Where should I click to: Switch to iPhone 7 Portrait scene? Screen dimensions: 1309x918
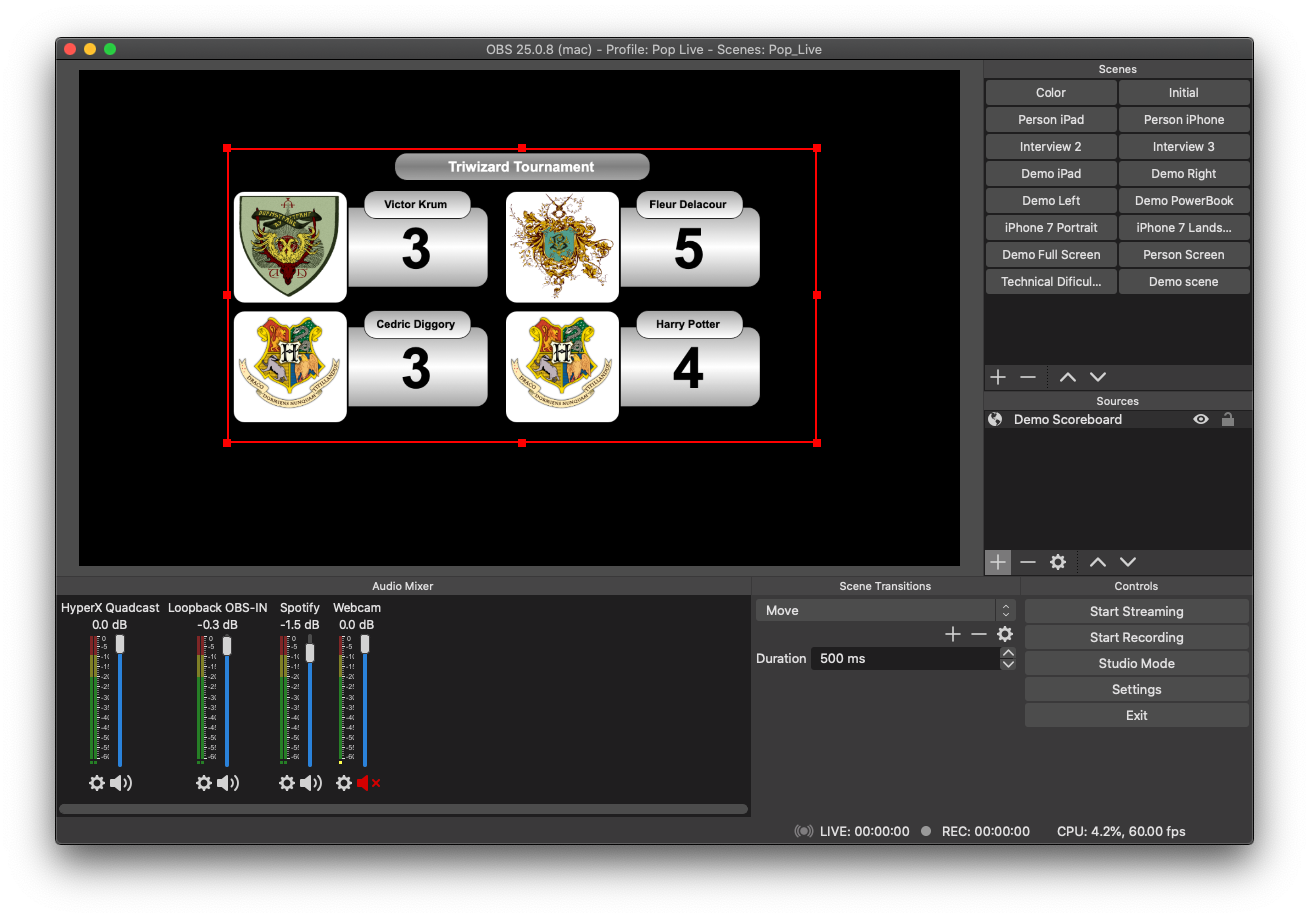coord(1051,228)
